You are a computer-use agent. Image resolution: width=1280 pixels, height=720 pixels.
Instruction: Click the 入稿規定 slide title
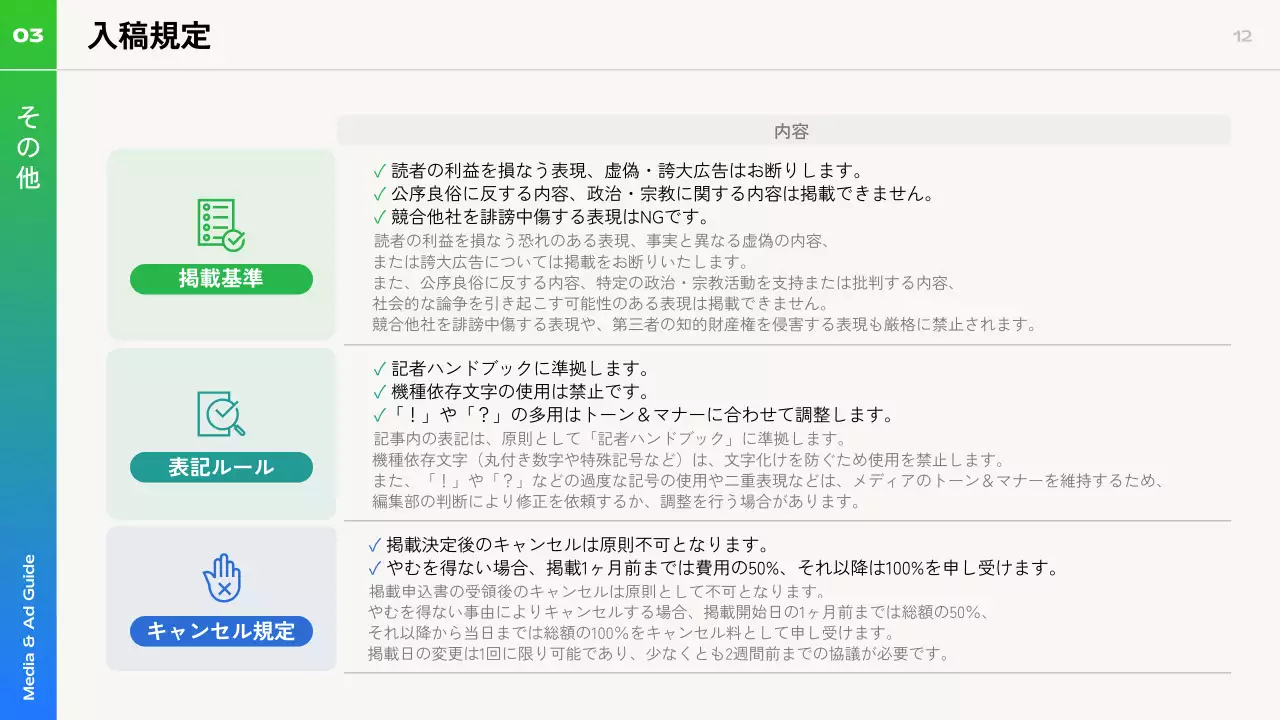(x=150, y=36)
